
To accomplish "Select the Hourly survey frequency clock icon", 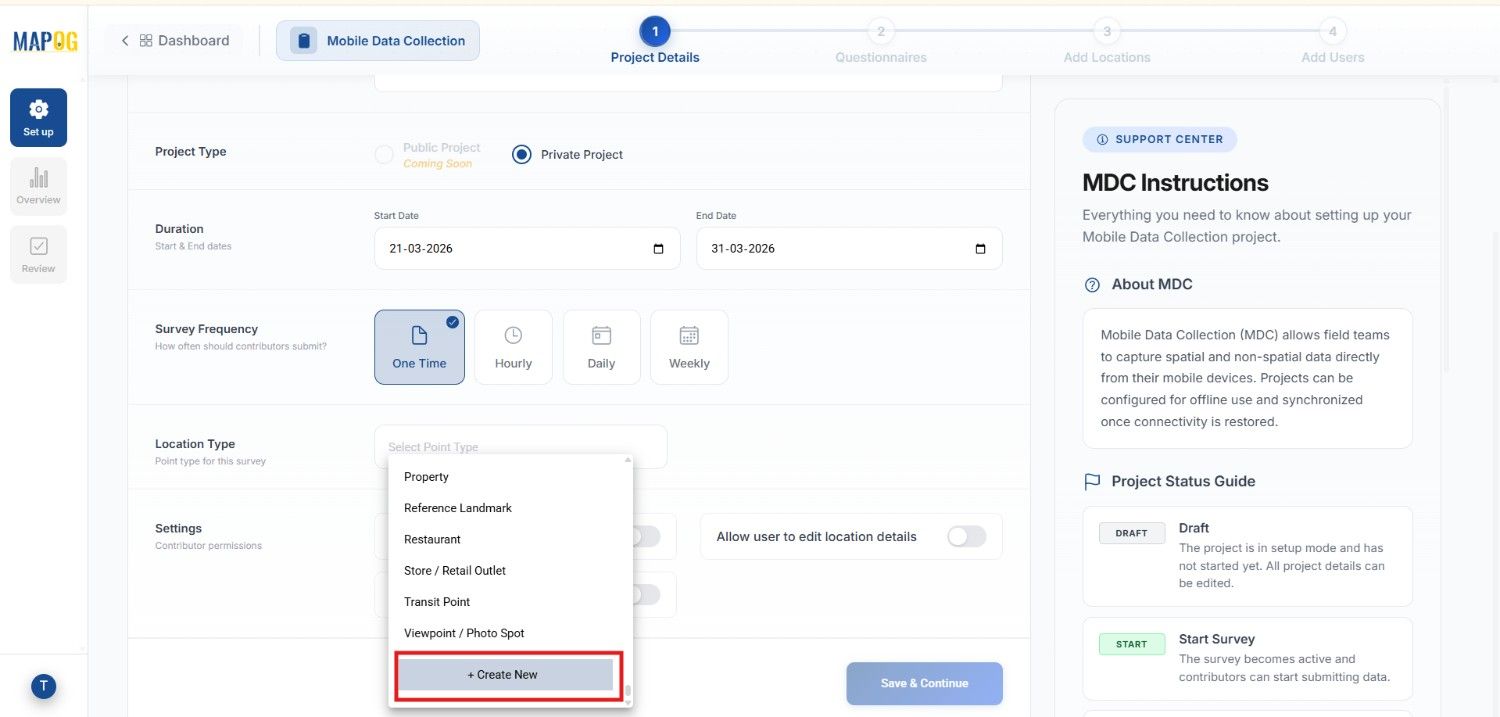I will pyautogui.click(x=513, y=336).
